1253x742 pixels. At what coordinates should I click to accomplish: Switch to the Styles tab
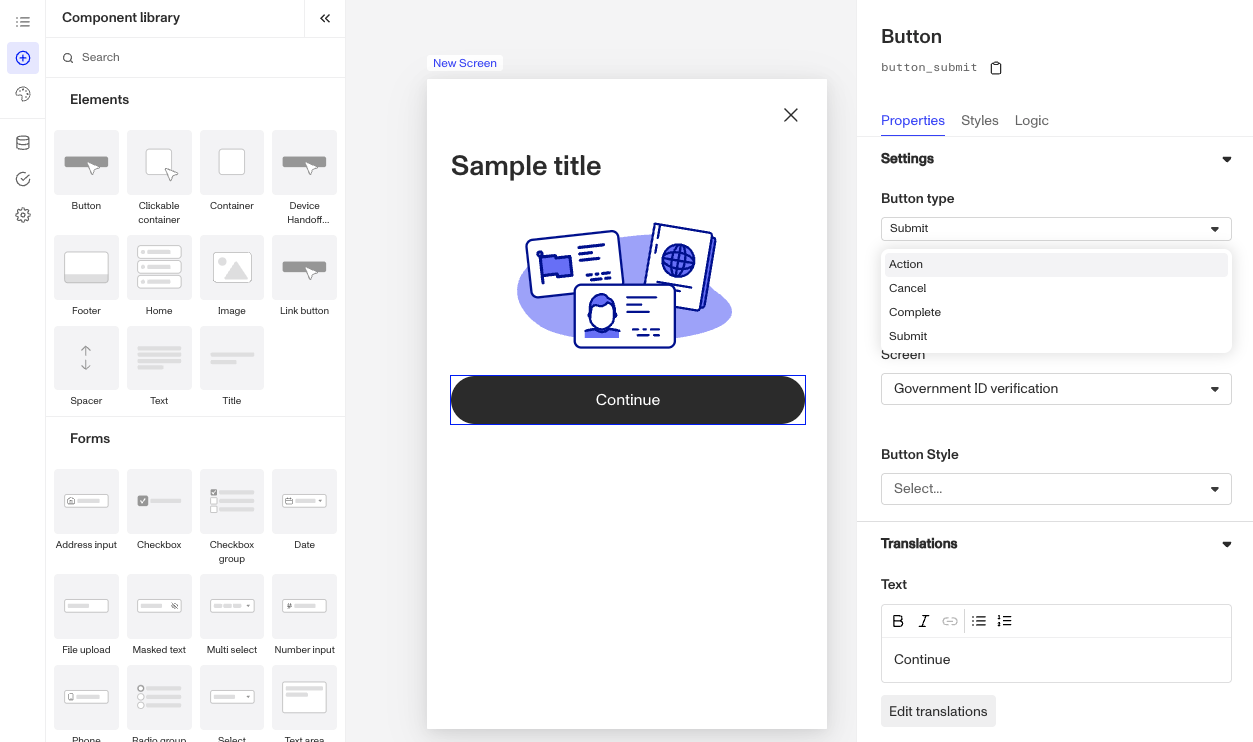click(980, 120)
